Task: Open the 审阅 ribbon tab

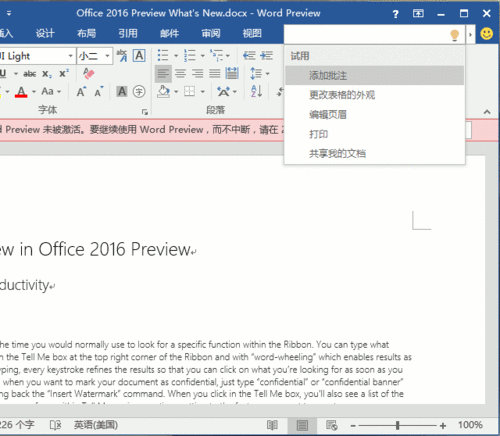Action: (x=211, y=33)
